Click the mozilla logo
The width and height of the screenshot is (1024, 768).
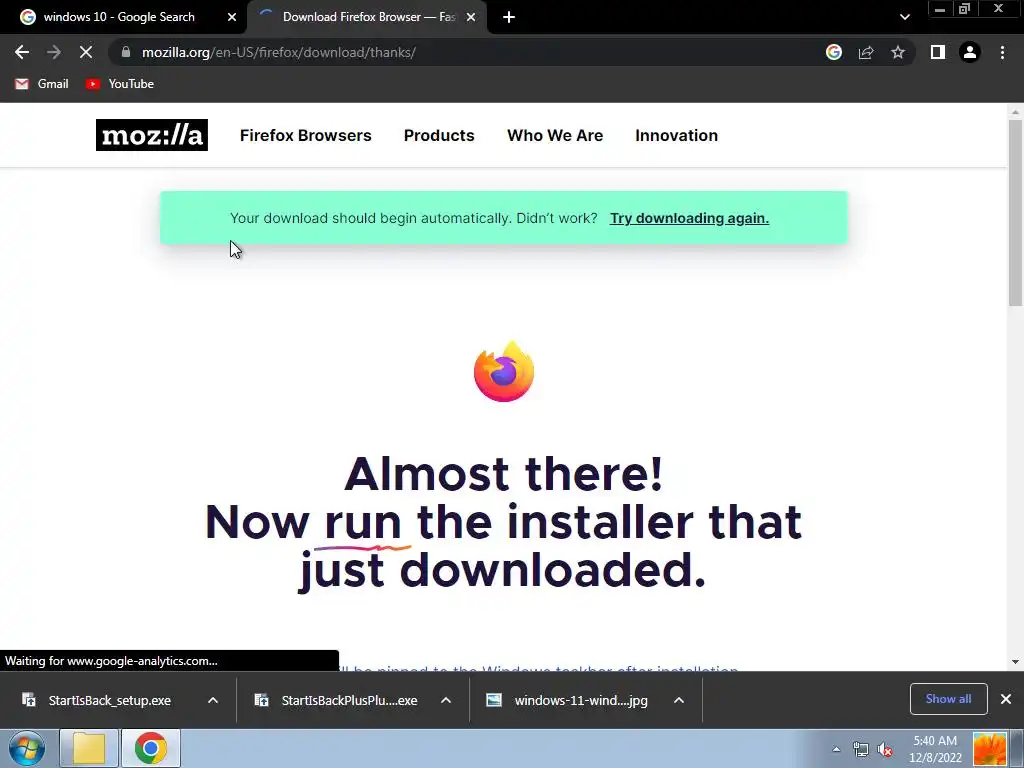[x=152, y=135]
